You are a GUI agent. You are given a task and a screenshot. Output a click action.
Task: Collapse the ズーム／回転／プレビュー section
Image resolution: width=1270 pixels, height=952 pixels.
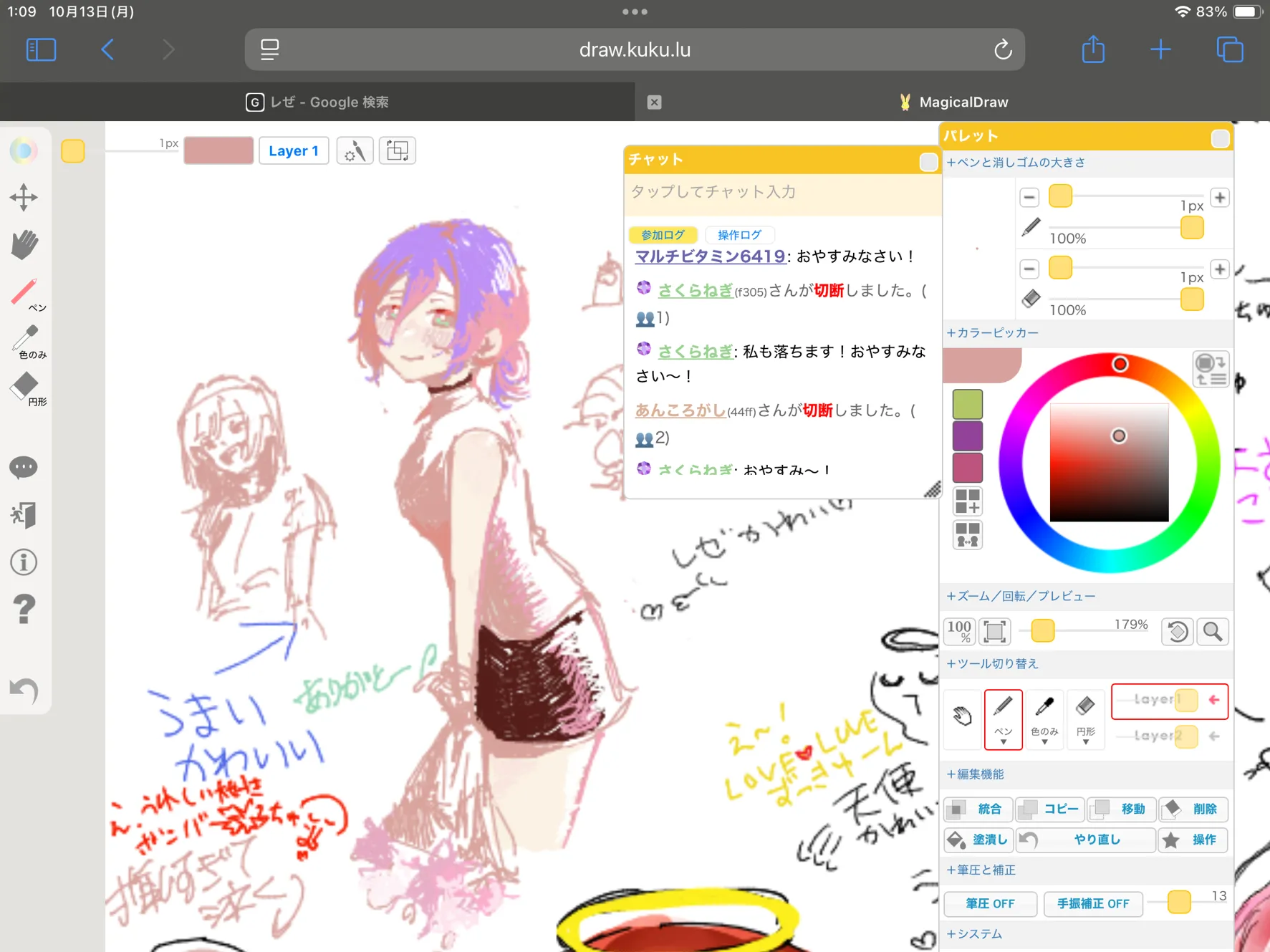[x=1021, y=596]
